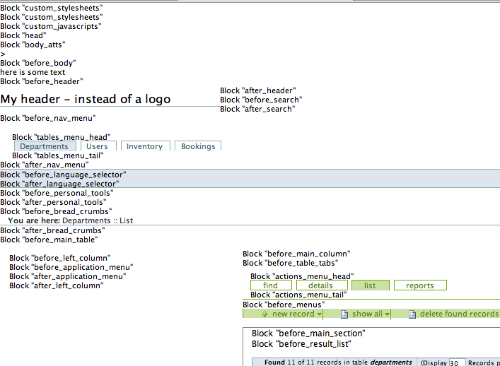This screenshot has width=500, height=366.
Task: Switch to the Users table tab
Action: [98, 146]
